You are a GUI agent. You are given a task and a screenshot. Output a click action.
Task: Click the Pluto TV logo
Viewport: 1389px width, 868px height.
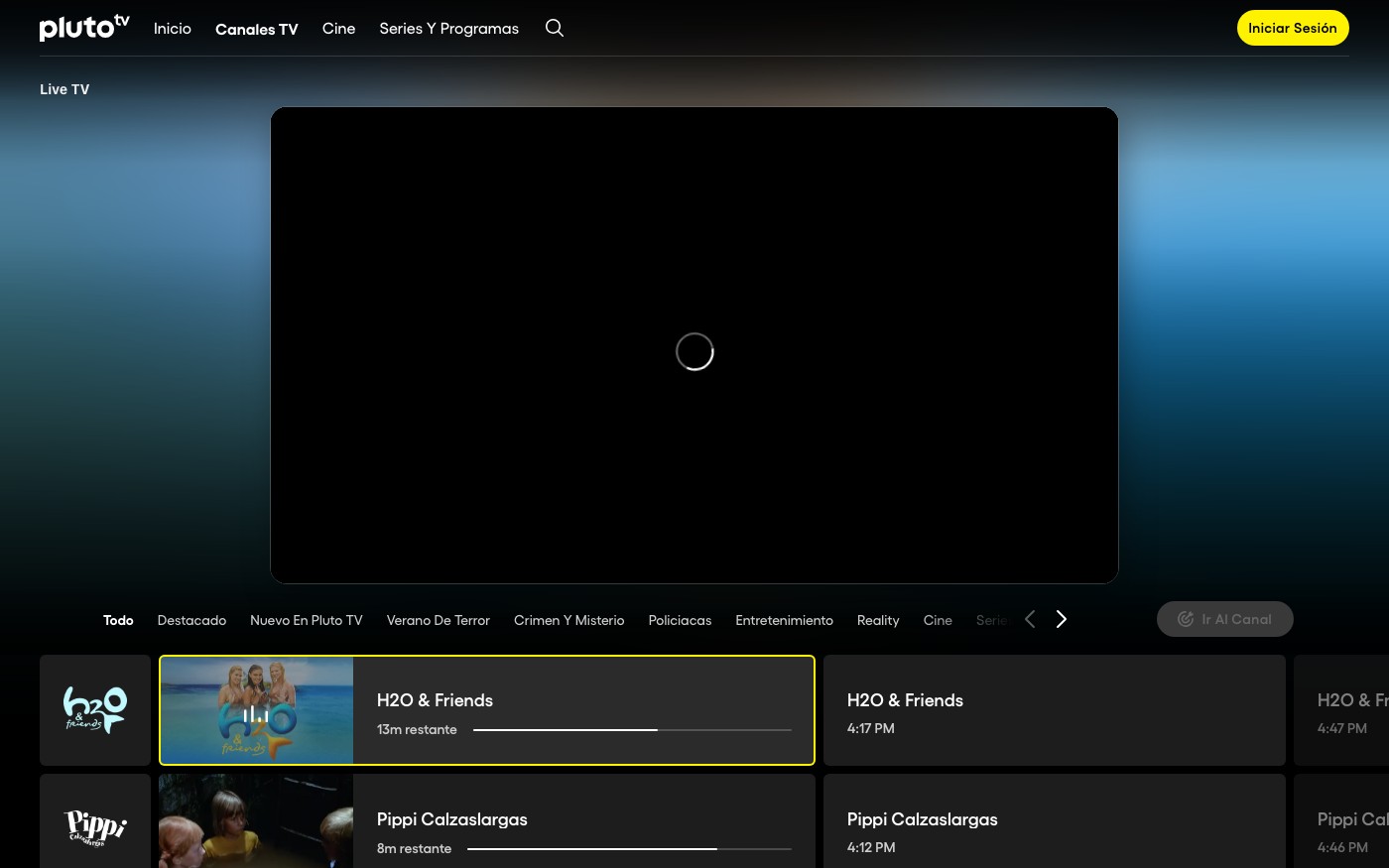pos(84,28)
